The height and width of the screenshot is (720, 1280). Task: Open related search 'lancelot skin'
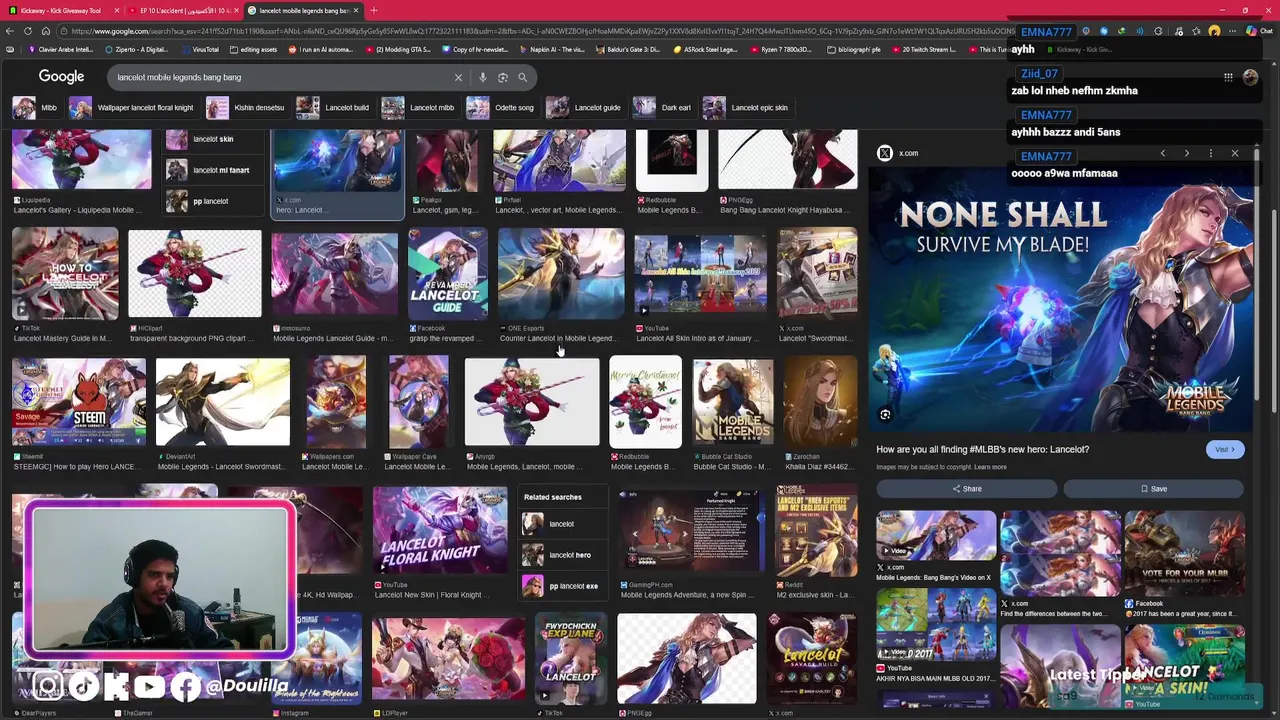tap(213, 140)
